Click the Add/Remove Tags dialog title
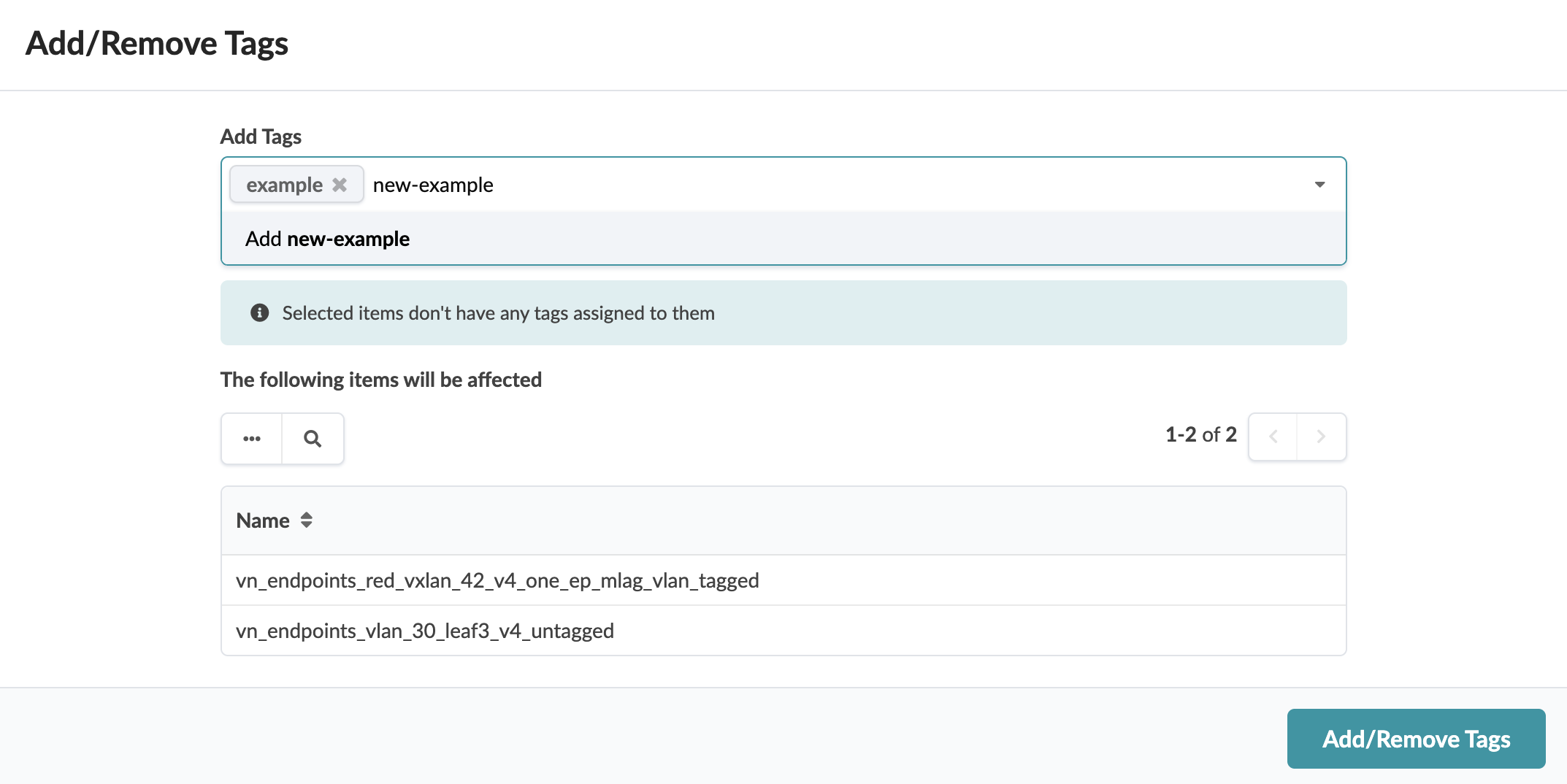This screenshot has width=1567, height=784. point(157,44)
